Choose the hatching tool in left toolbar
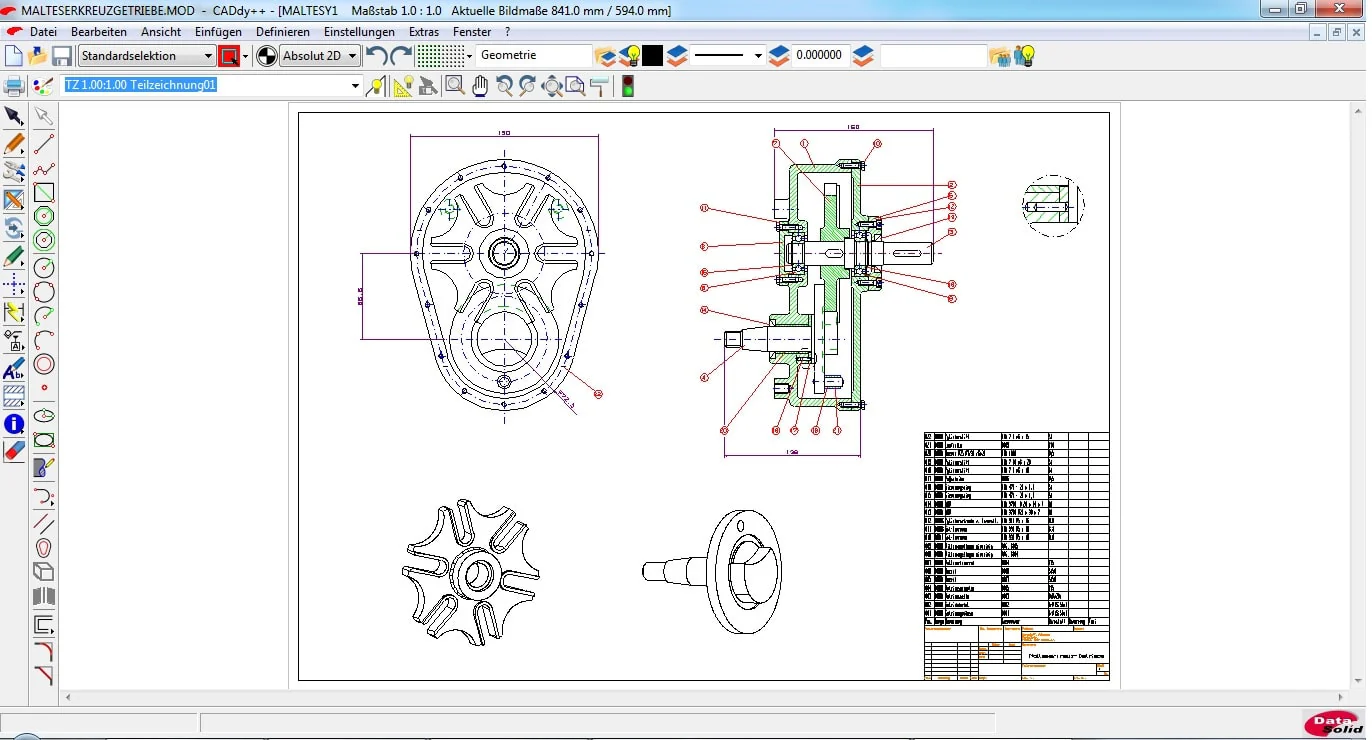1372x740 pixels. coord(14,396)
